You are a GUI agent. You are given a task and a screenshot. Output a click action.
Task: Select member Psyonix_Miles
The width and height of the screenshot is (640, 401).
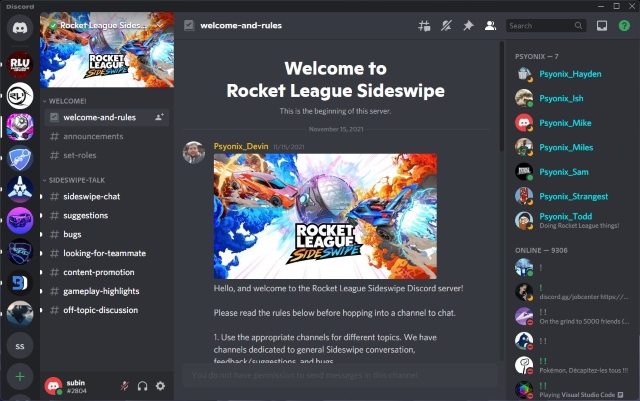571,147
